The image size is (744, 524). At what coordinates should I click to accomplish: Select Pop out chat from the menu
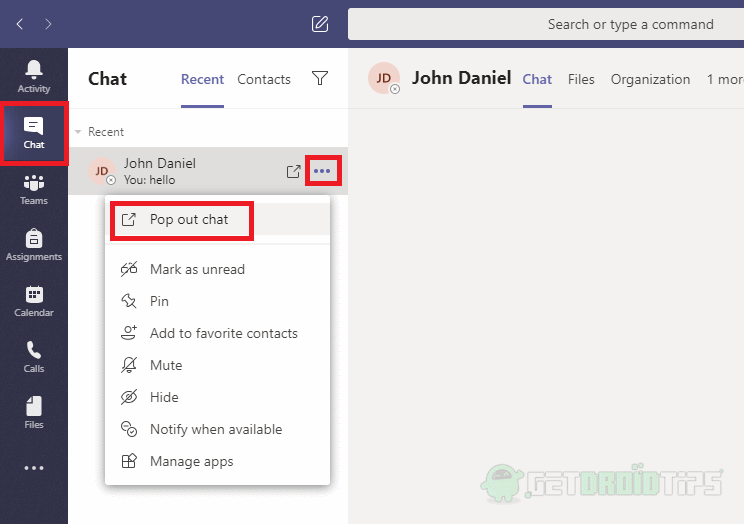pos(217,219)
